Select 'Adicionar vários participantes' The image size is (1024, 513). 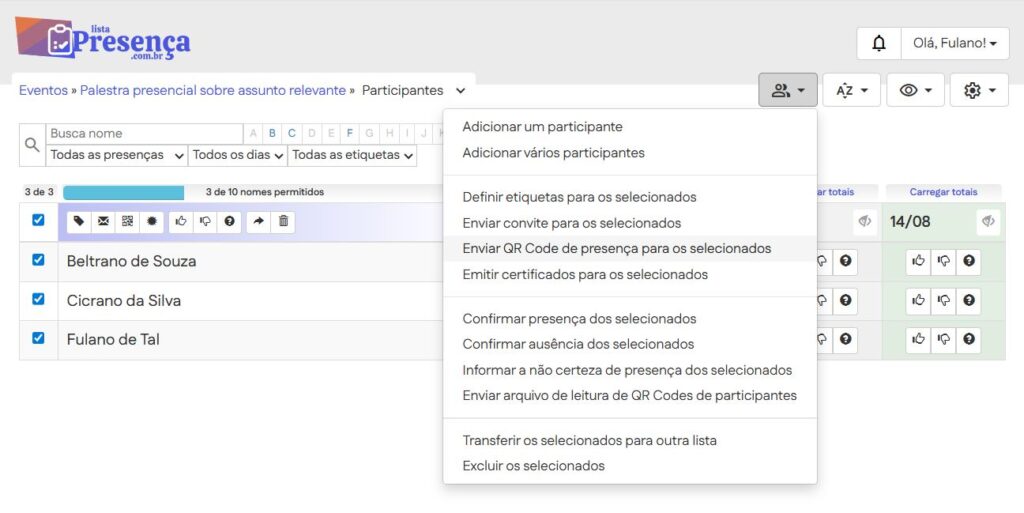click(630, 153)
